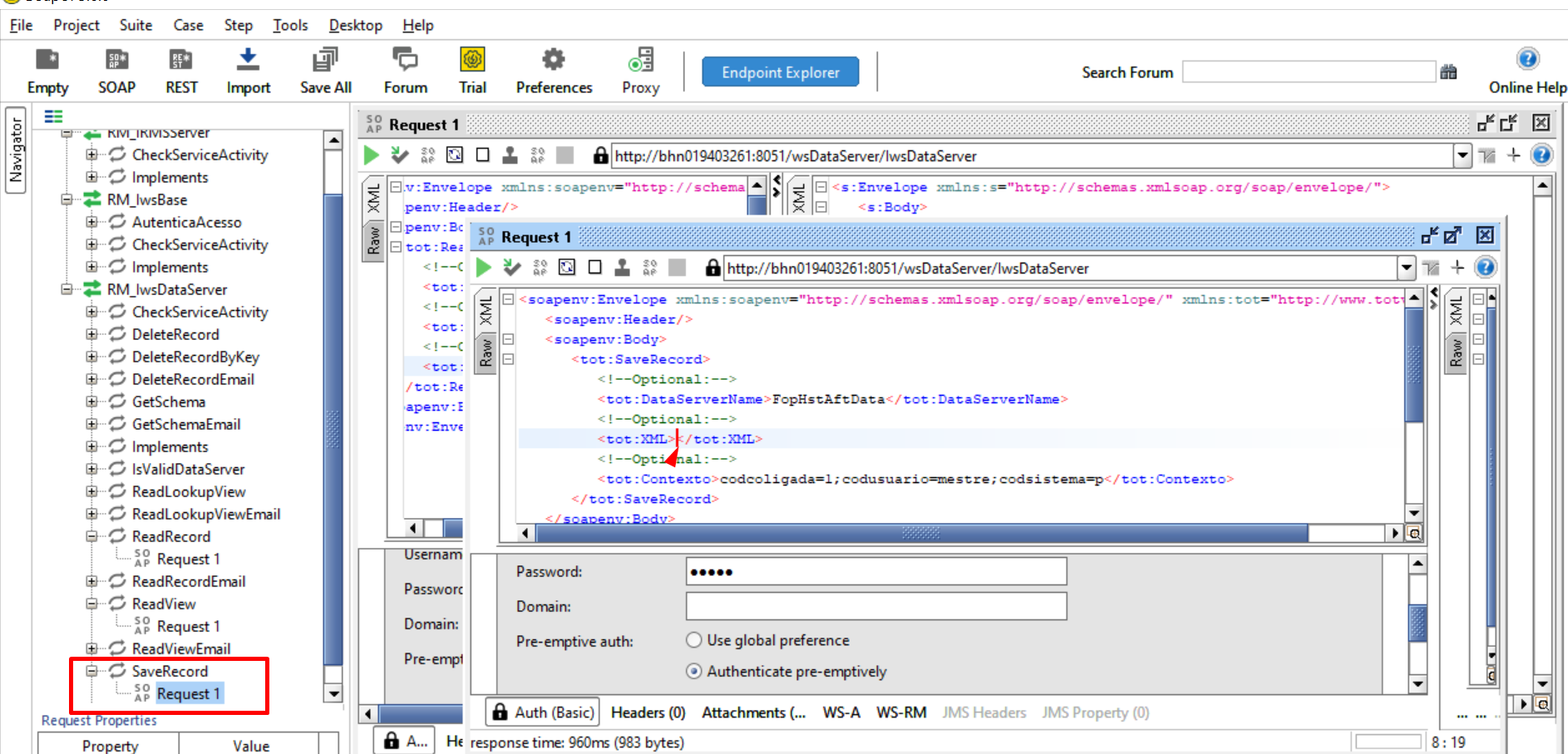Viewport: 1568px width, 754px height.
Task: Submit request in the front Request 1 window
Action: click(x=484, y=268)
